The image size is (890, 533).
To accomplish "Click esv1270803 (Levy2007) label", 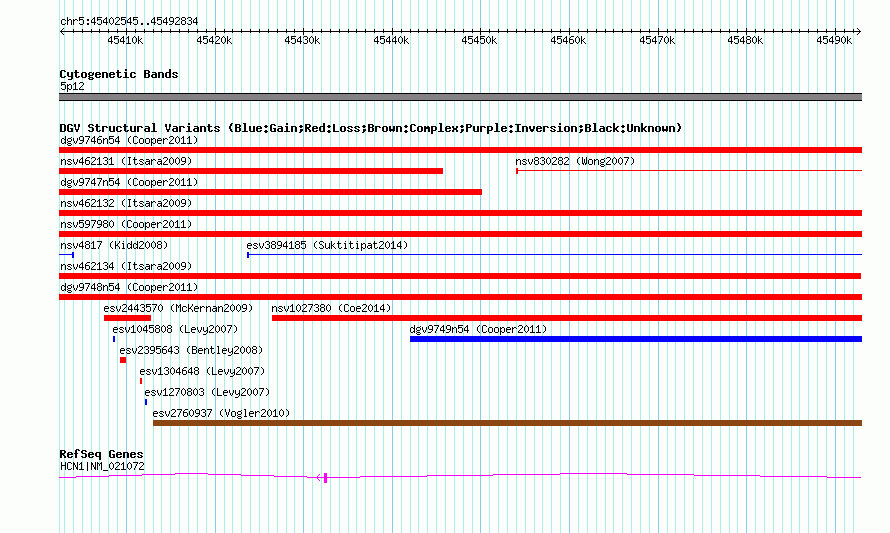I will point(207,392).
